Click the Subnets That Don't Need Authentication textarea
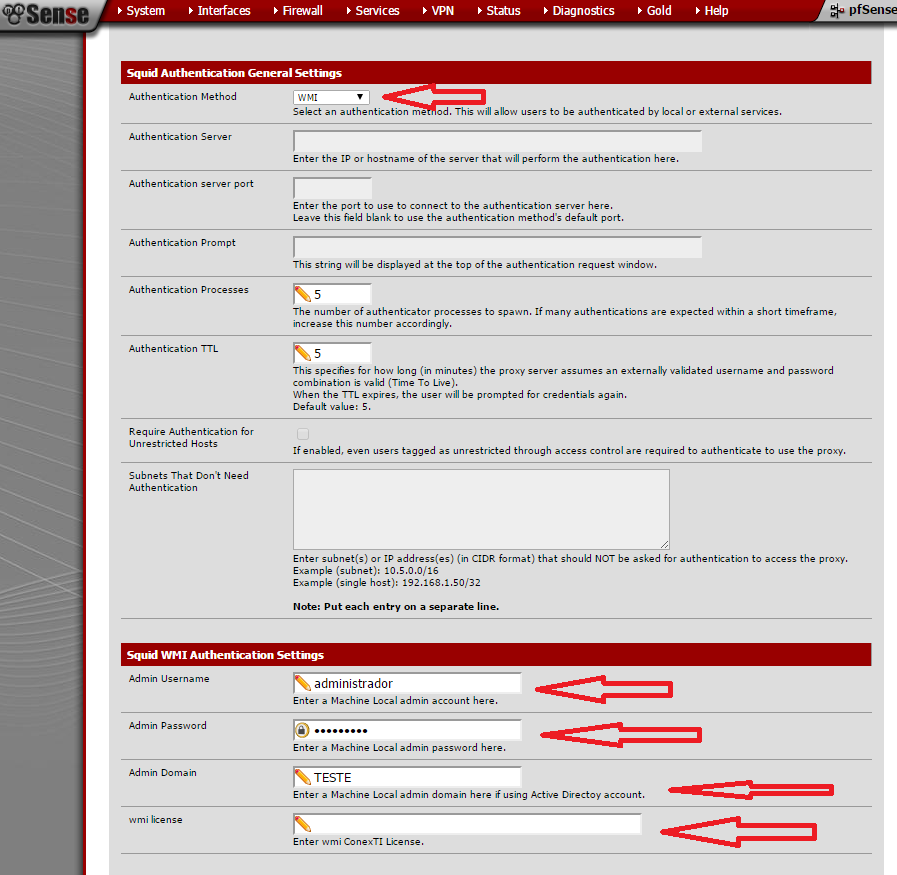 click(481, 508)
